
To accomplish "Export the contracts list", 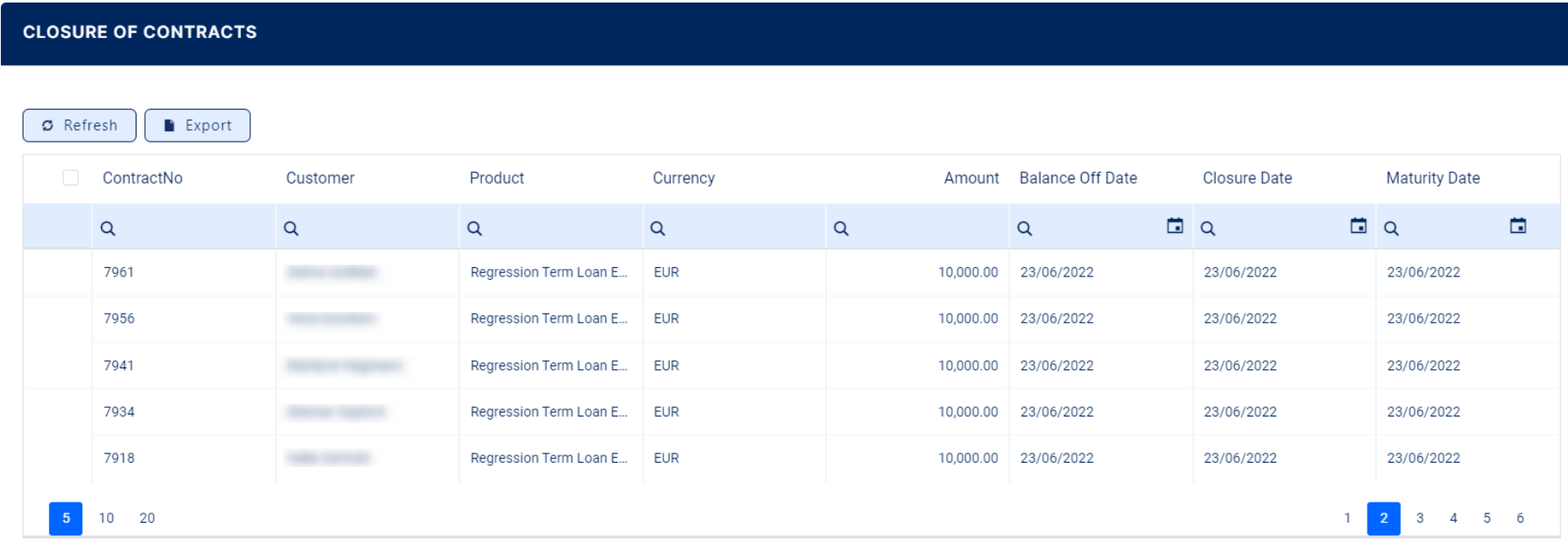I will [x=197, y=126].
